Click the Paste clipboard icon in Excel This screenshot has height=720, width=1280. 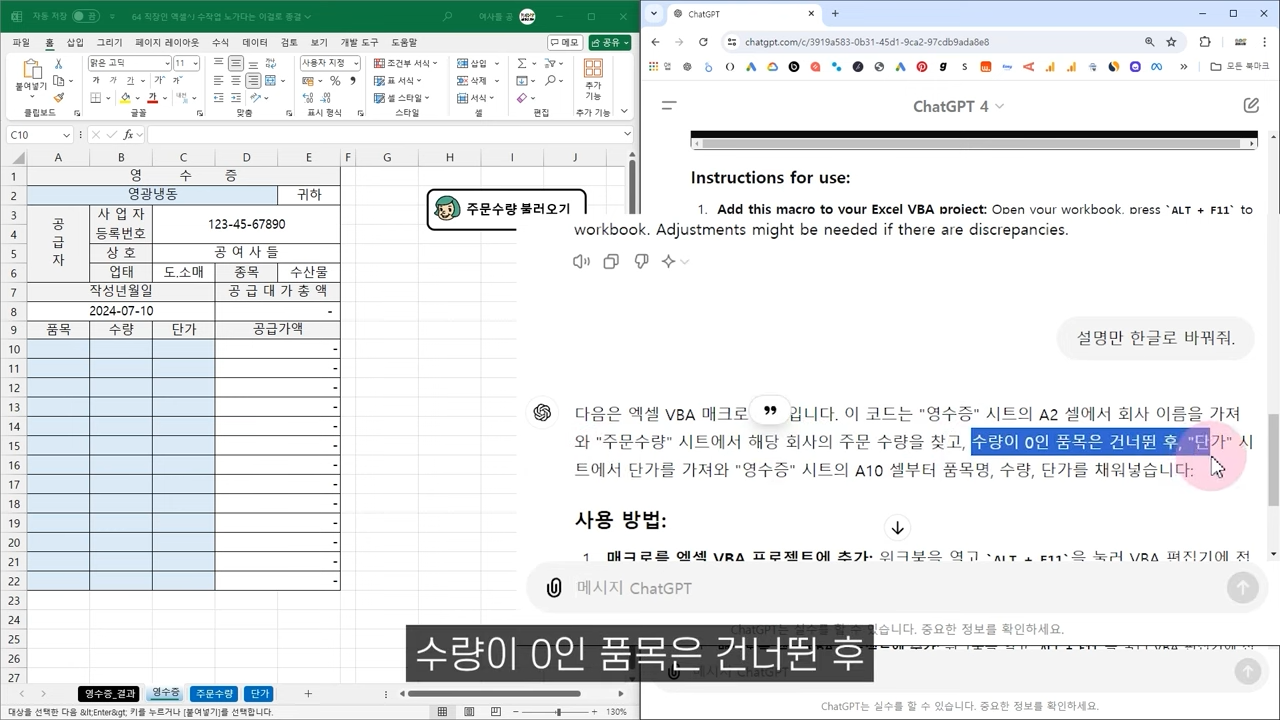(31, 70)
